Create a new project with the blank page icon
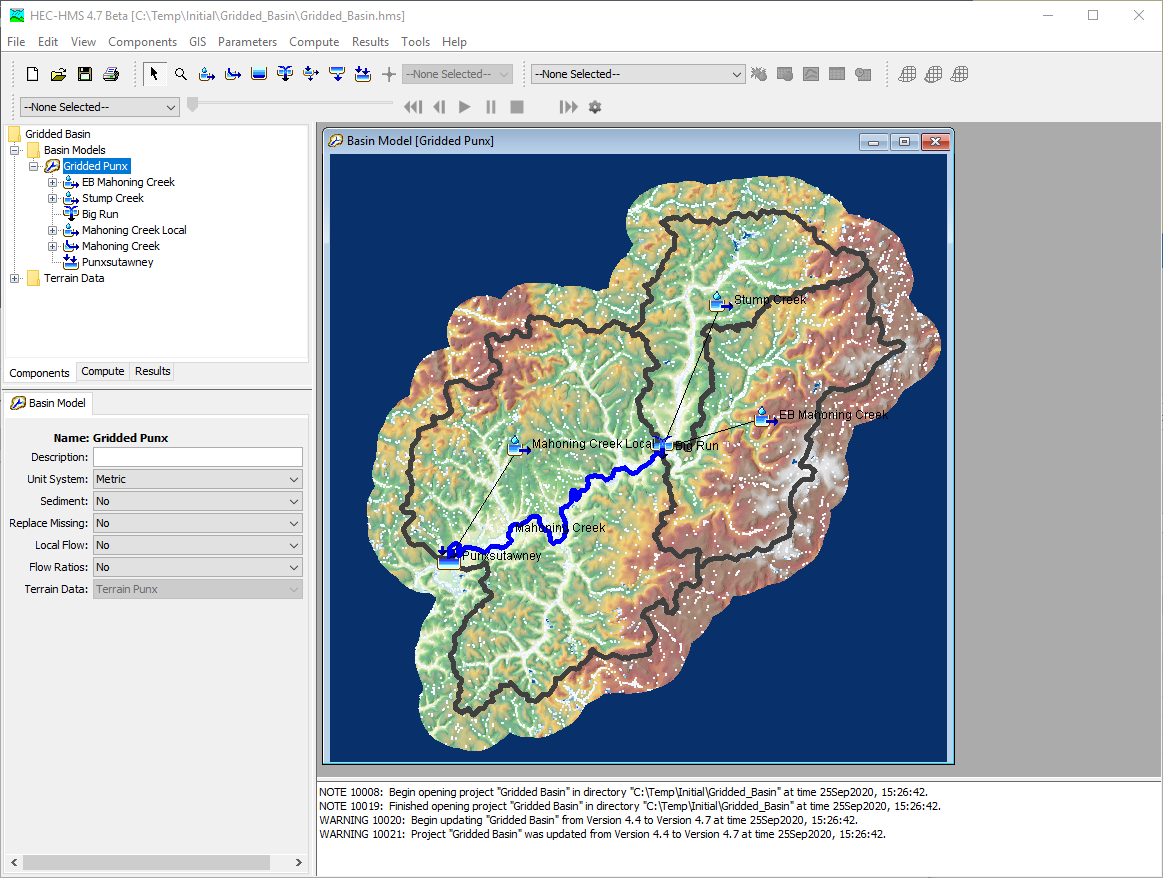 click(32, 74)
